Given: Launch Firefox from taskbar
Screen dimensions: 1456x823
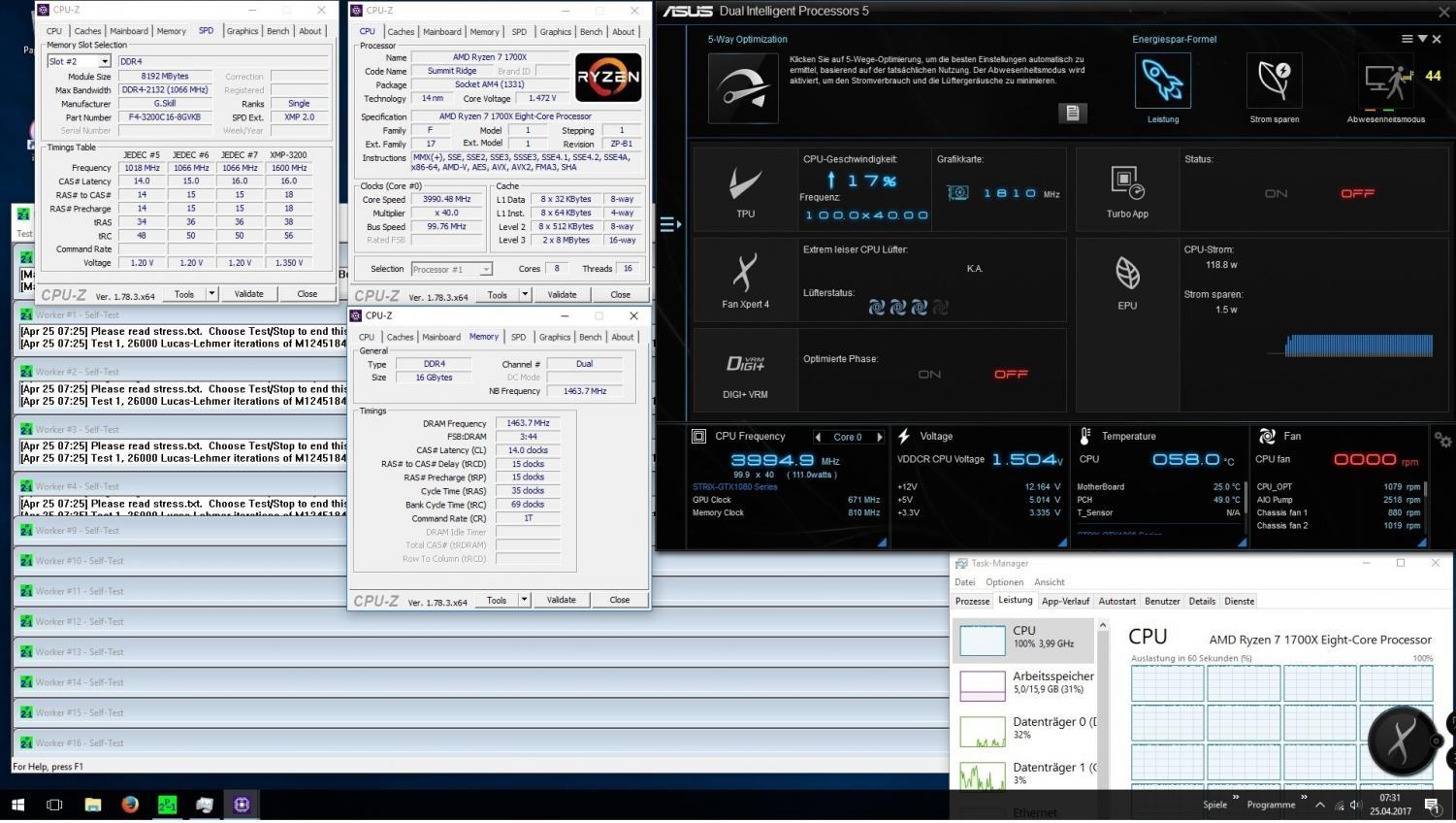Looking at the screenshot, I should point(130,805).
